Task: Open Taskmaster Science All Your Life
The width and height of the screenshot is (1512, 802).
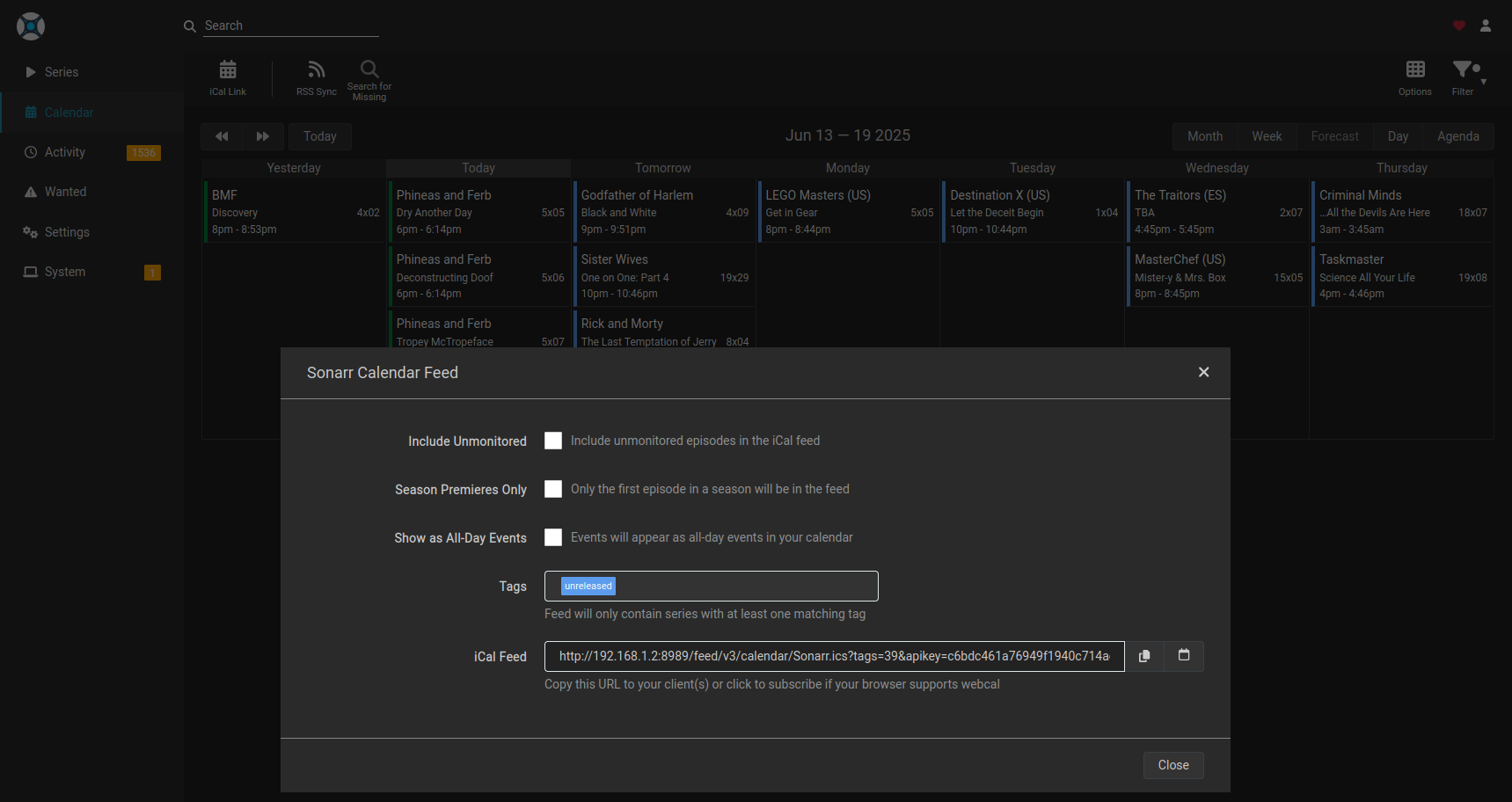Action: (x=1403, y=275)
